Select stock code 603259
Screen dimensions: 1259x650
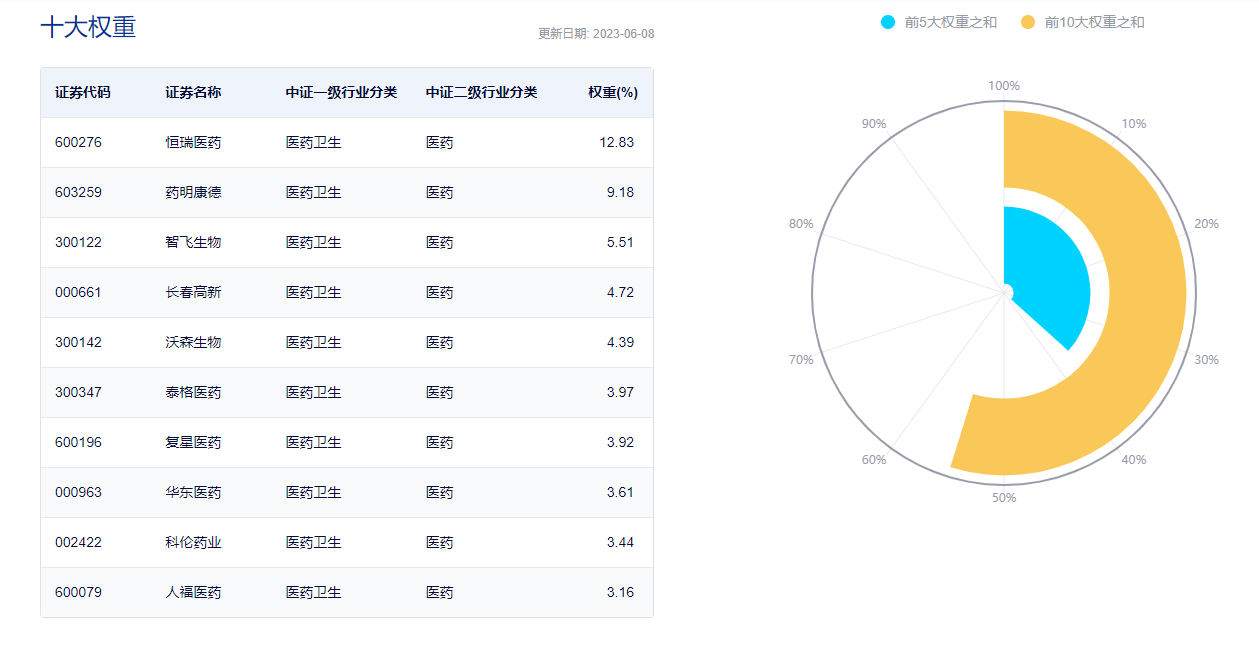point(78,193)
